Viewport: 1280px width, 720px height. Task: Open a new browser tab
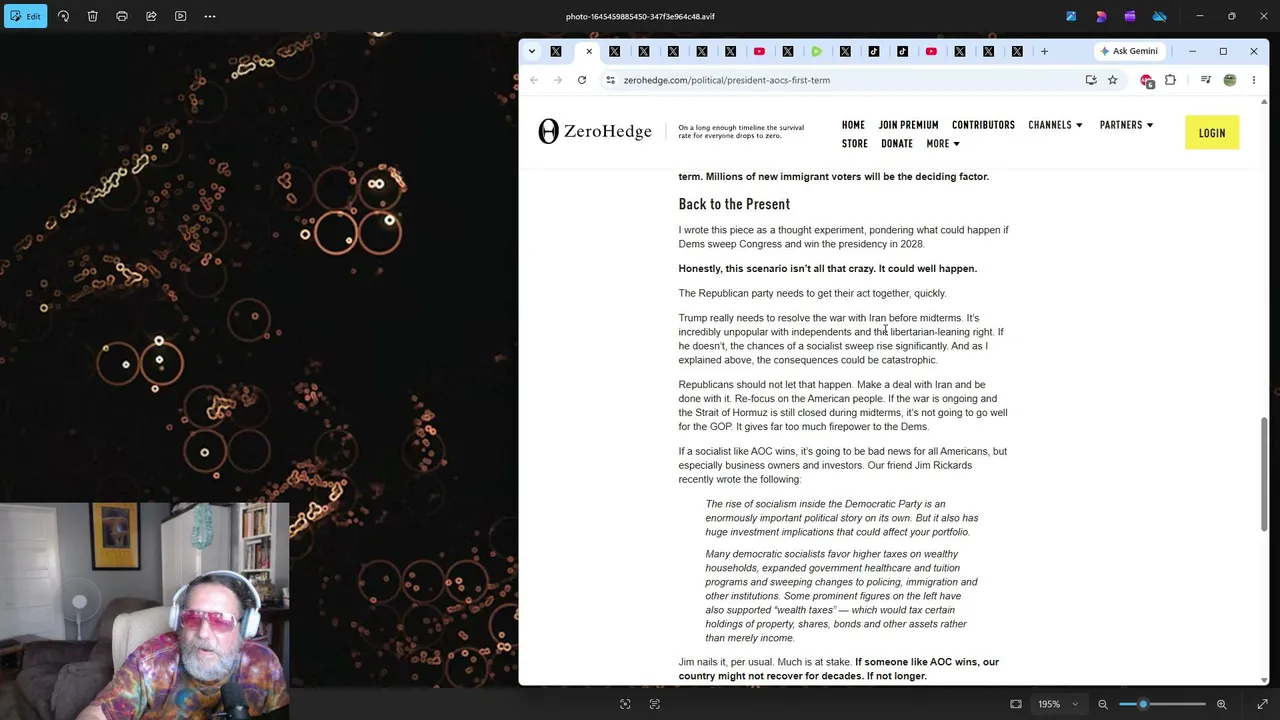coord(1044,51)
